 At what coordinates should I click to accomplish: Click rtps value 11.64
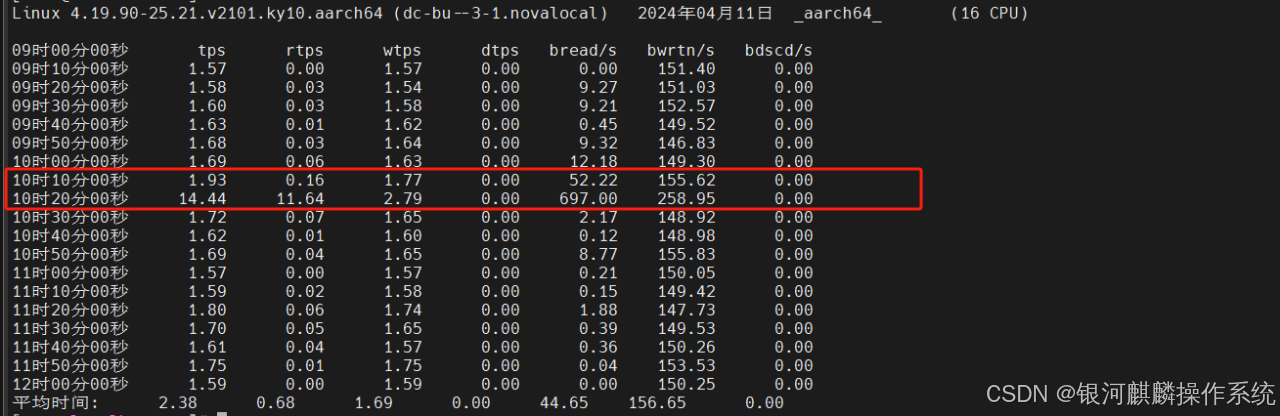[301, 199]
